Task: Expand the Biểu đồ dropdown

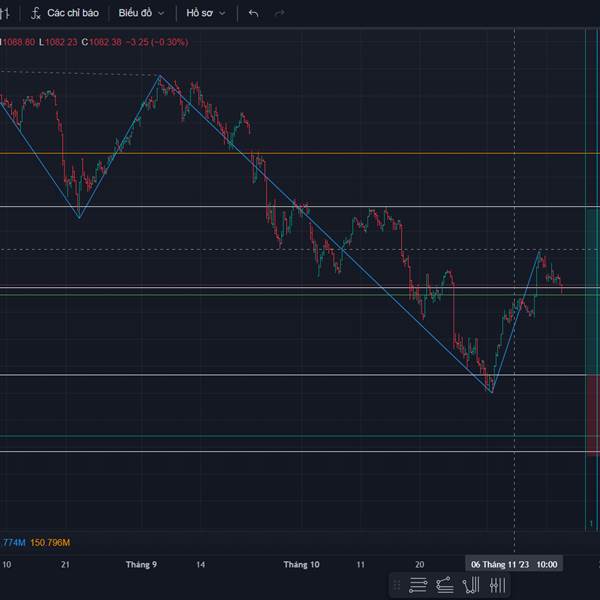Action: click(140, 13)
